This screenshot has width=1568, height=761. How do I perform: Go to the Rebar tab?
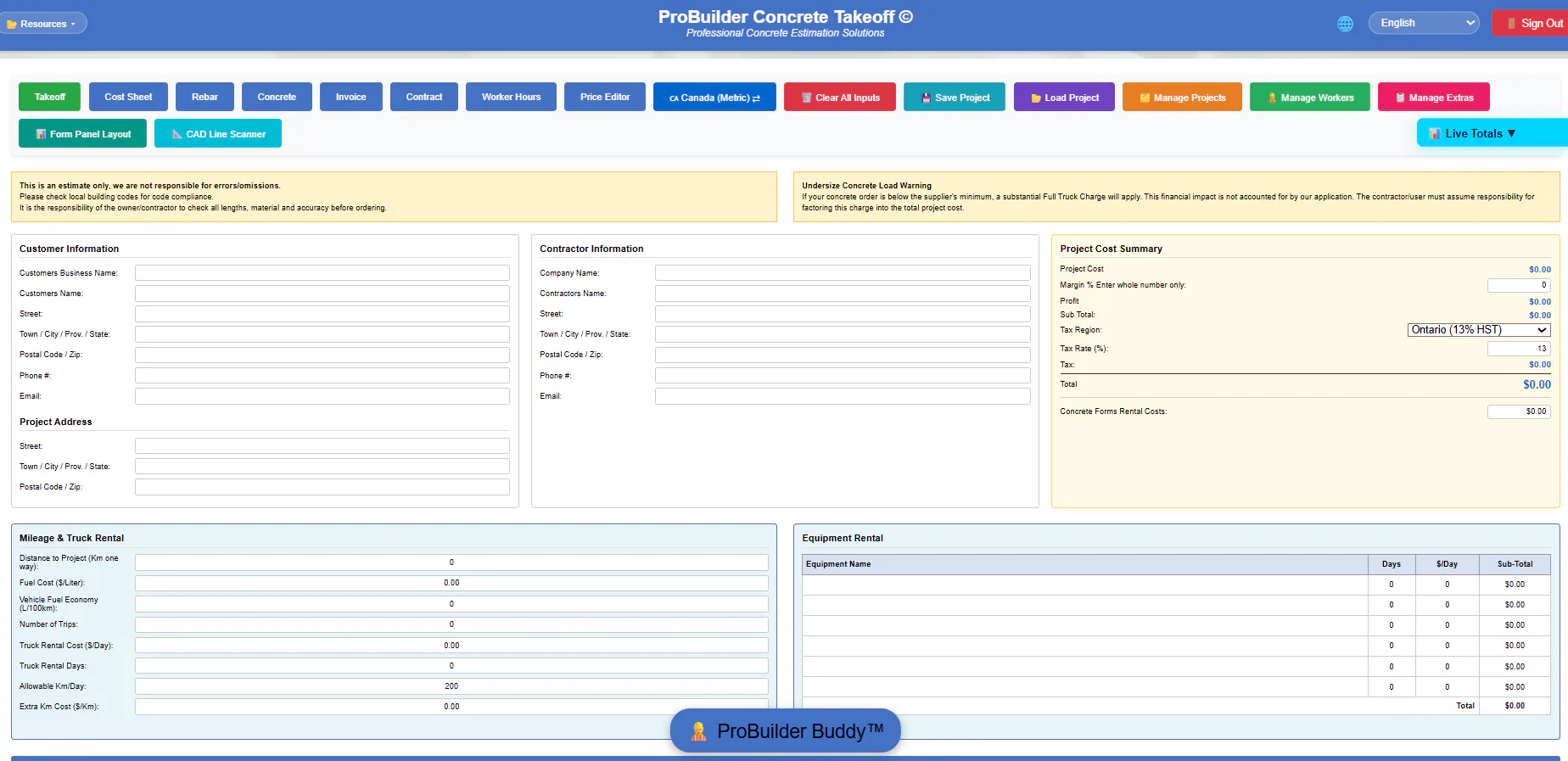[x=204, y=97]
